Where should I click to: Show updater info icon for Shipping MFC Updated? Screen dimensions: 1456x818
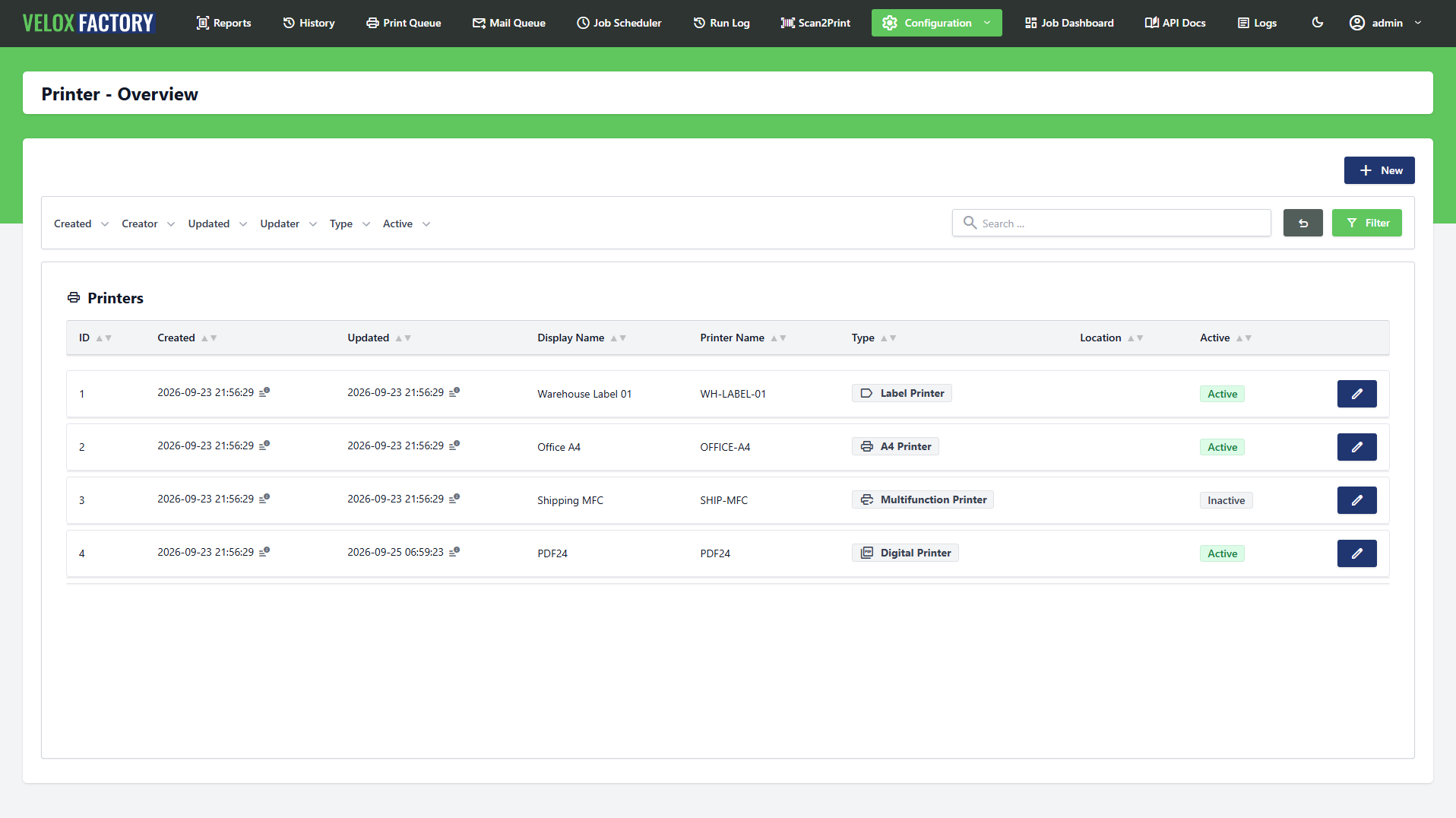click(x=454, y=499)
